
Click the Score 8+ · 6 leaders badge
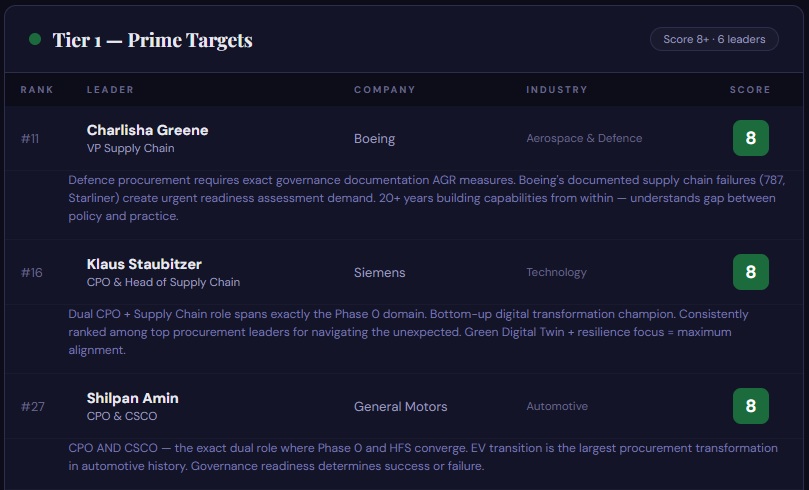coord(714,40)
